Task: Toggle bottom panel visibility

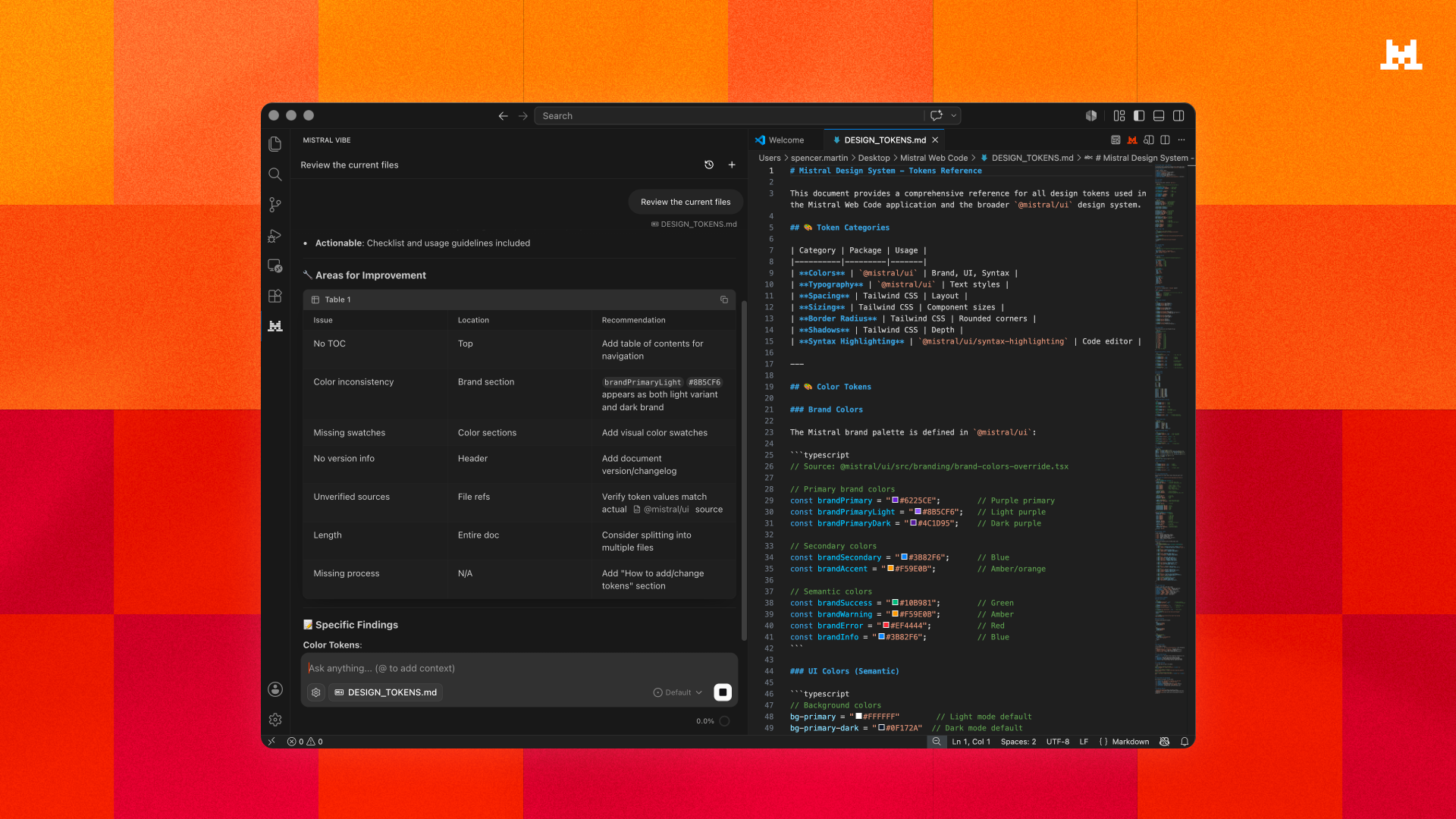Action: [x=1159, y=116]
